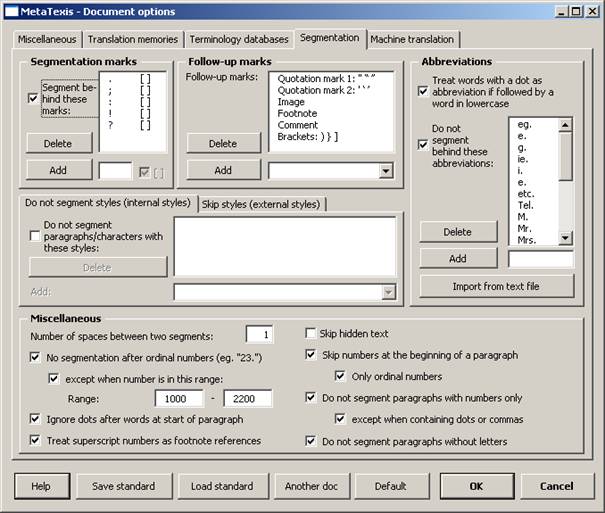Toggle 'Only ordinal numbers' checkbox
The image size is (605, 513).
(340, 376)
